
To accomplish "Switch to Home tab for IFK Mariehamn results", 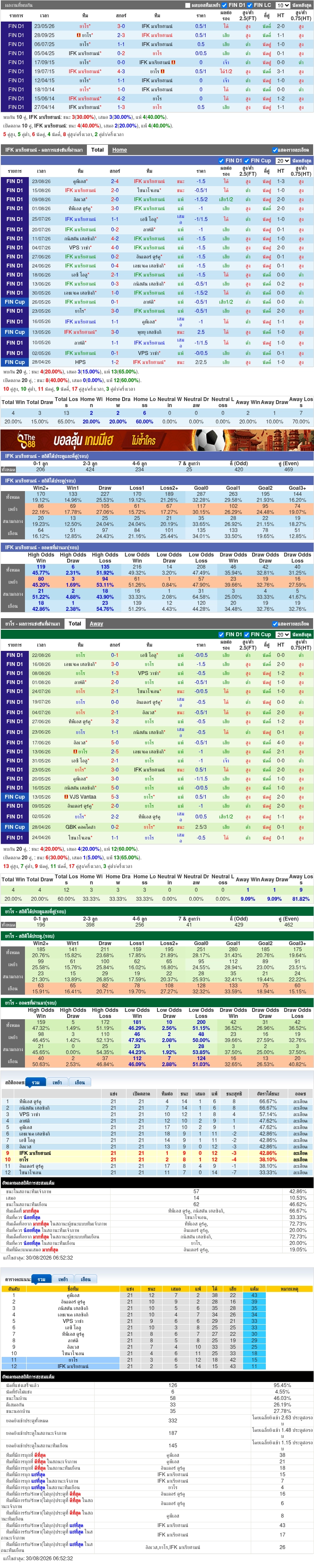I will (120, 150).
